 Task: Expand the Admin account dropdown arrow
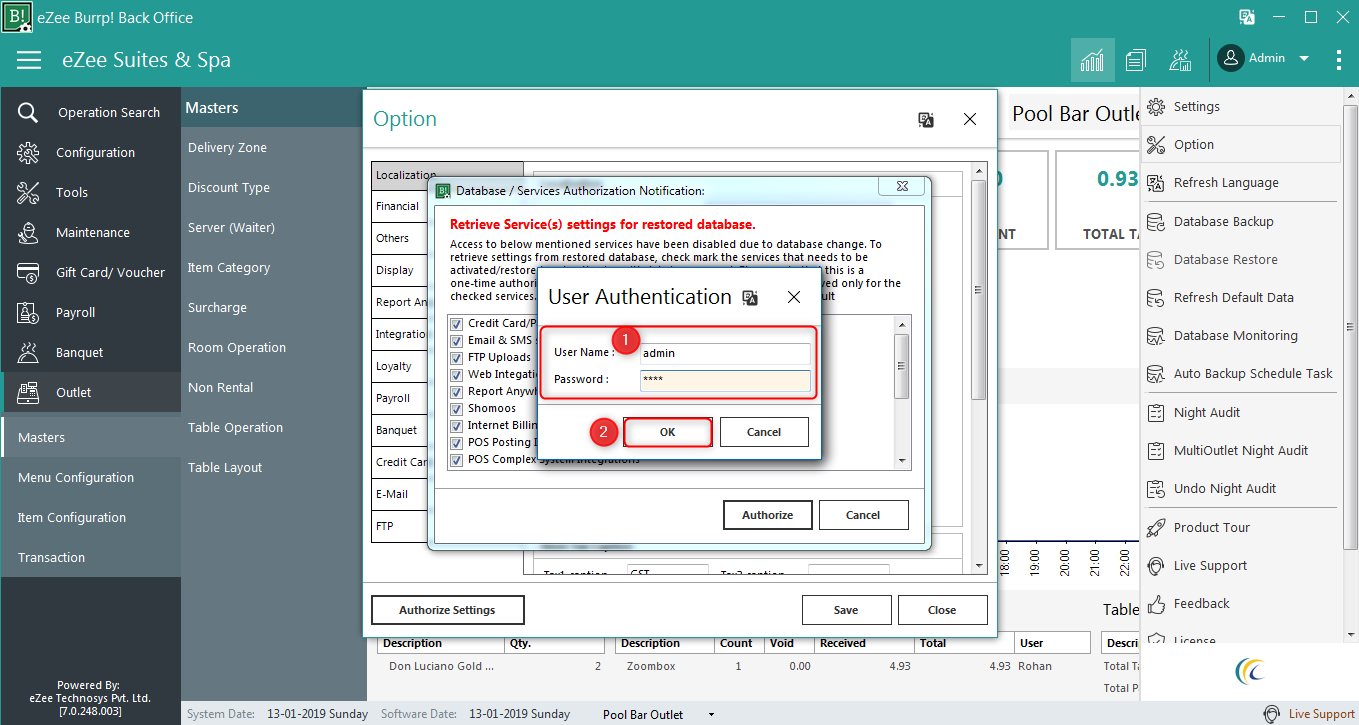[1304, 59]
